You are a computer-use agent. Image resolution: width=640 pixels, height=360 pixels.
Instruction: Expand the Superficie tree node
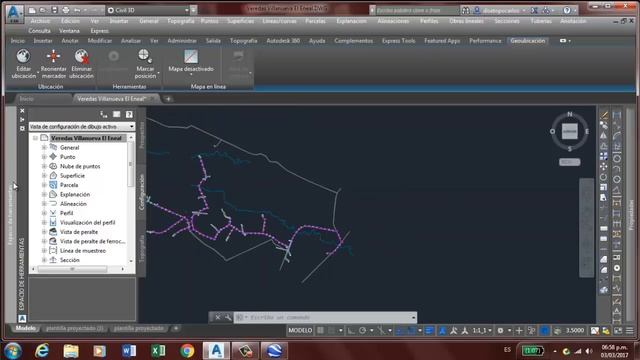[x=44, y=176]
